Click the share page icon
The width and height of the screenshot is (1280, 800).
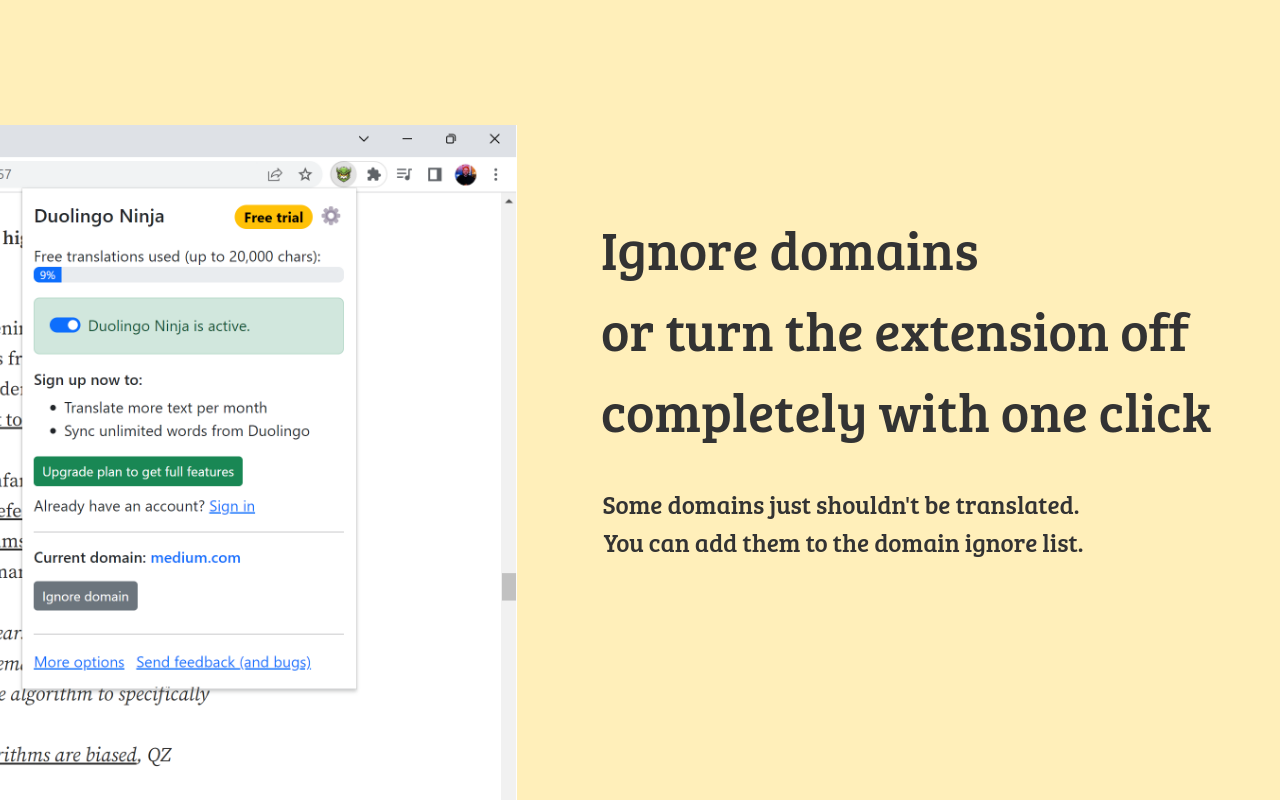pyautogui.click(x=275, y=174)
